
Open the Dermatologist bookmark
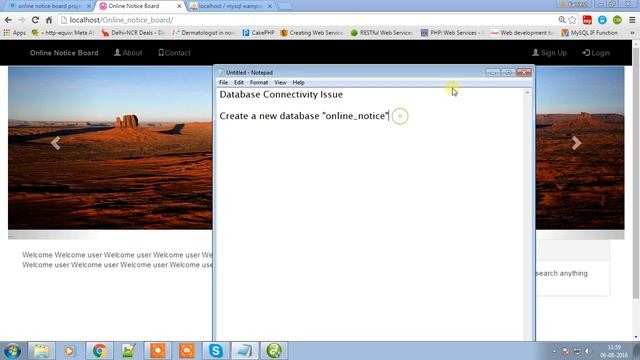pos(203,33)
